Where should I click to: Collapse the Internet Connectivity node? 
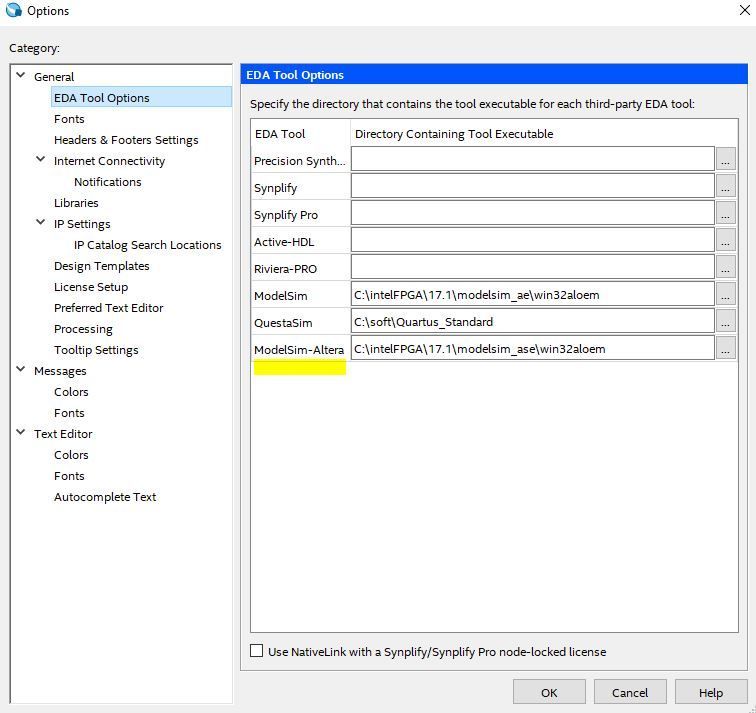point(40,159)
